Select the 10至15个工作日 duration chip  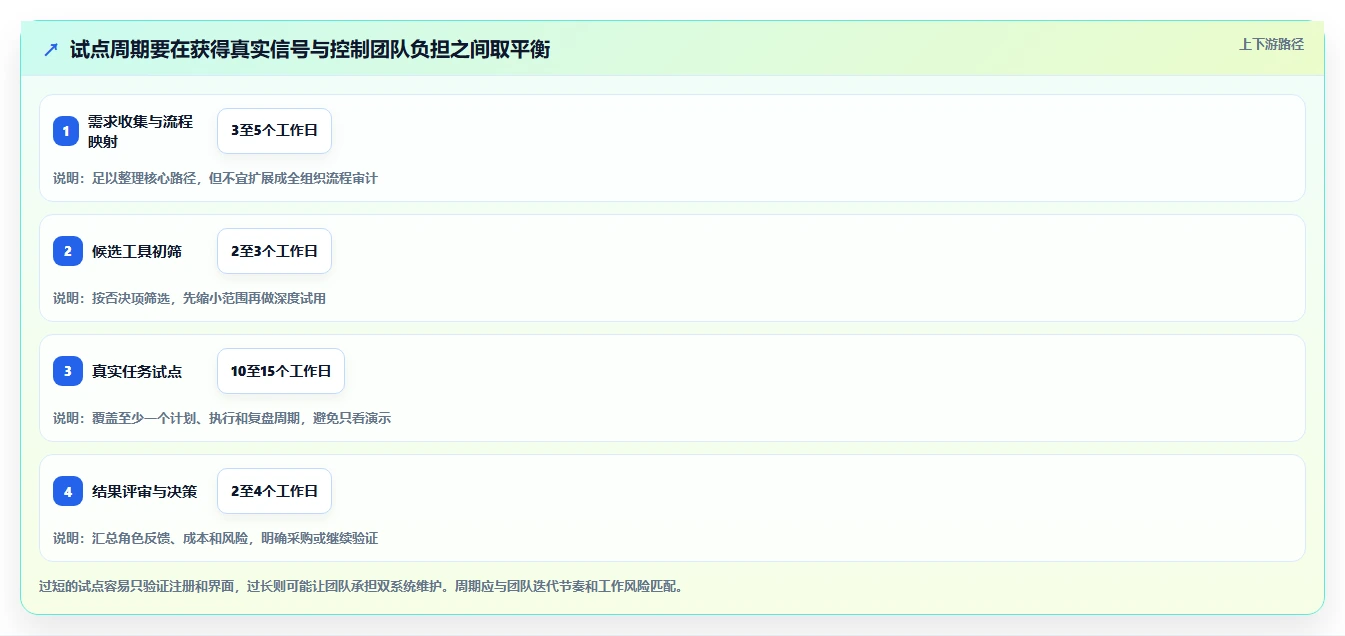(281, 371)
